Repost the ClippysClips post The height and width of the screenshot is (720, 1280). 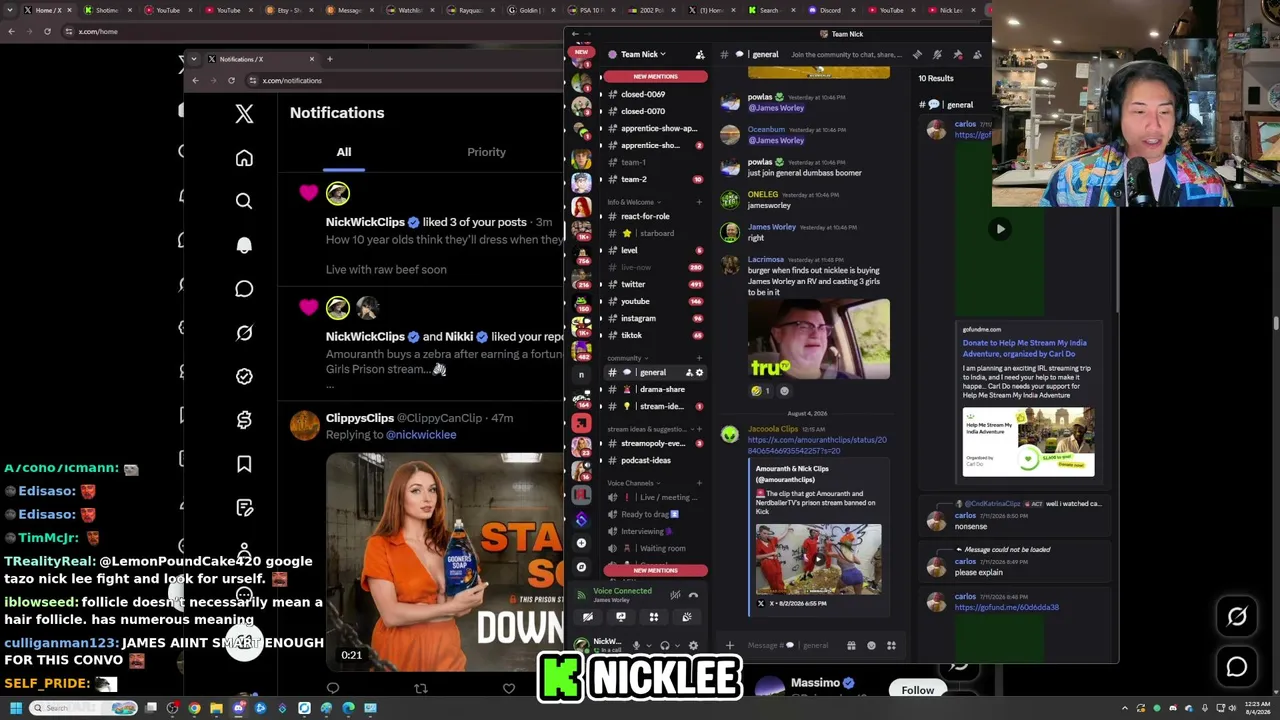[x=421, y=688]
